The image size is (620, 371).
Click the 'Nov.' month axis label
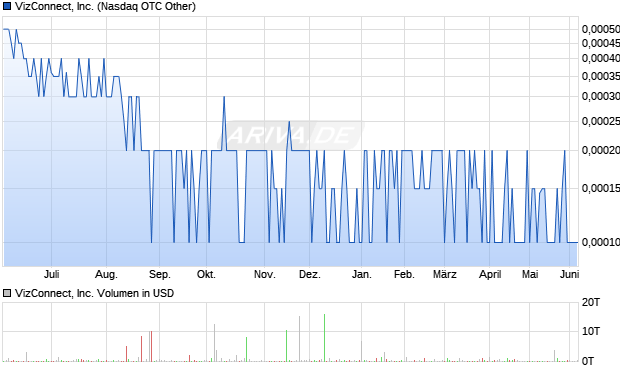(x=265, y=274)
